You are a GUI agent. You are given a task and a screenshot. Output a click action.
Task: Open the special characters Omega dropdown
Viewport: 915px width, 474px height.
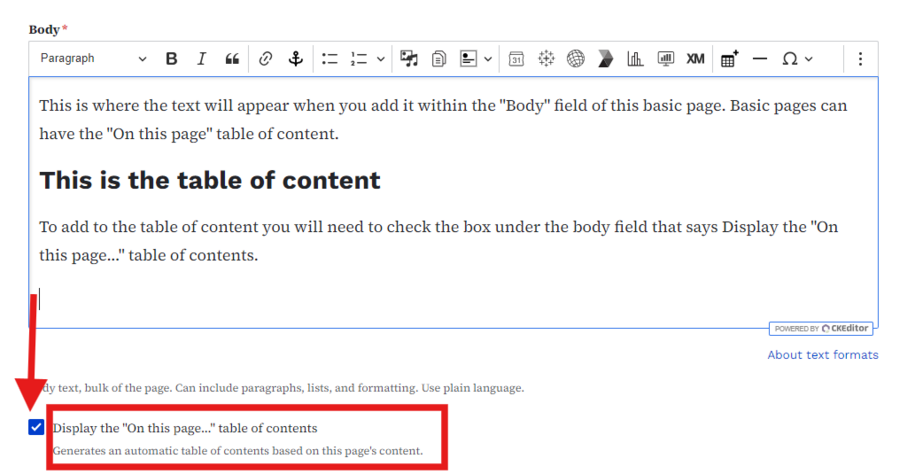pos(796,59)
